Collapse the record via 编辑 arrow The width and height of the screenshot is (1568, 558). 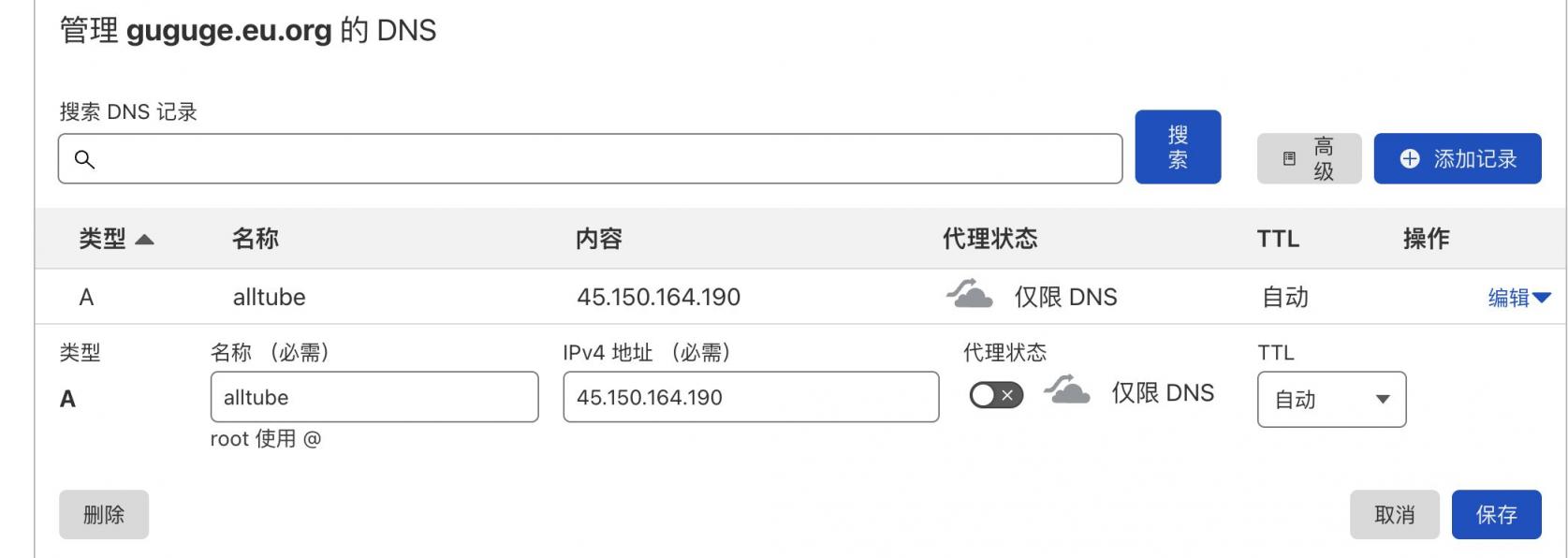point(1542,298)
